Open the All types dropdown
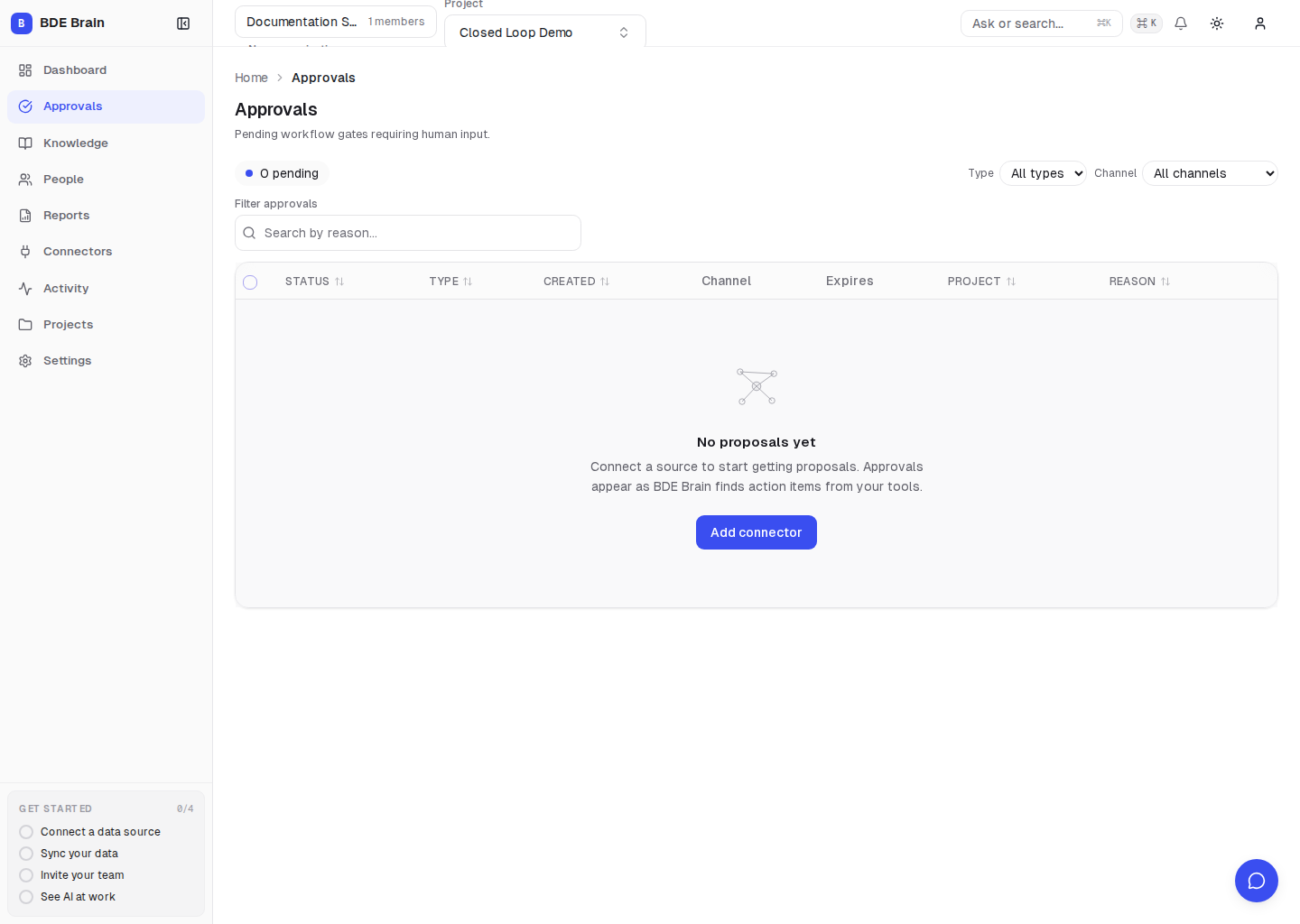 coord(1043,173)
